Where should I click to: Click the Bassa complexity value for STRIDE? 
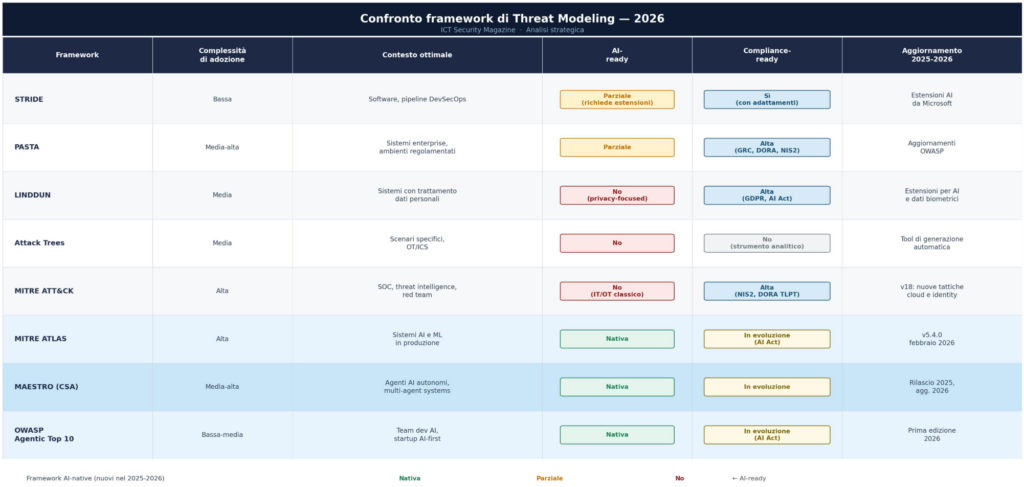[222, 99]
